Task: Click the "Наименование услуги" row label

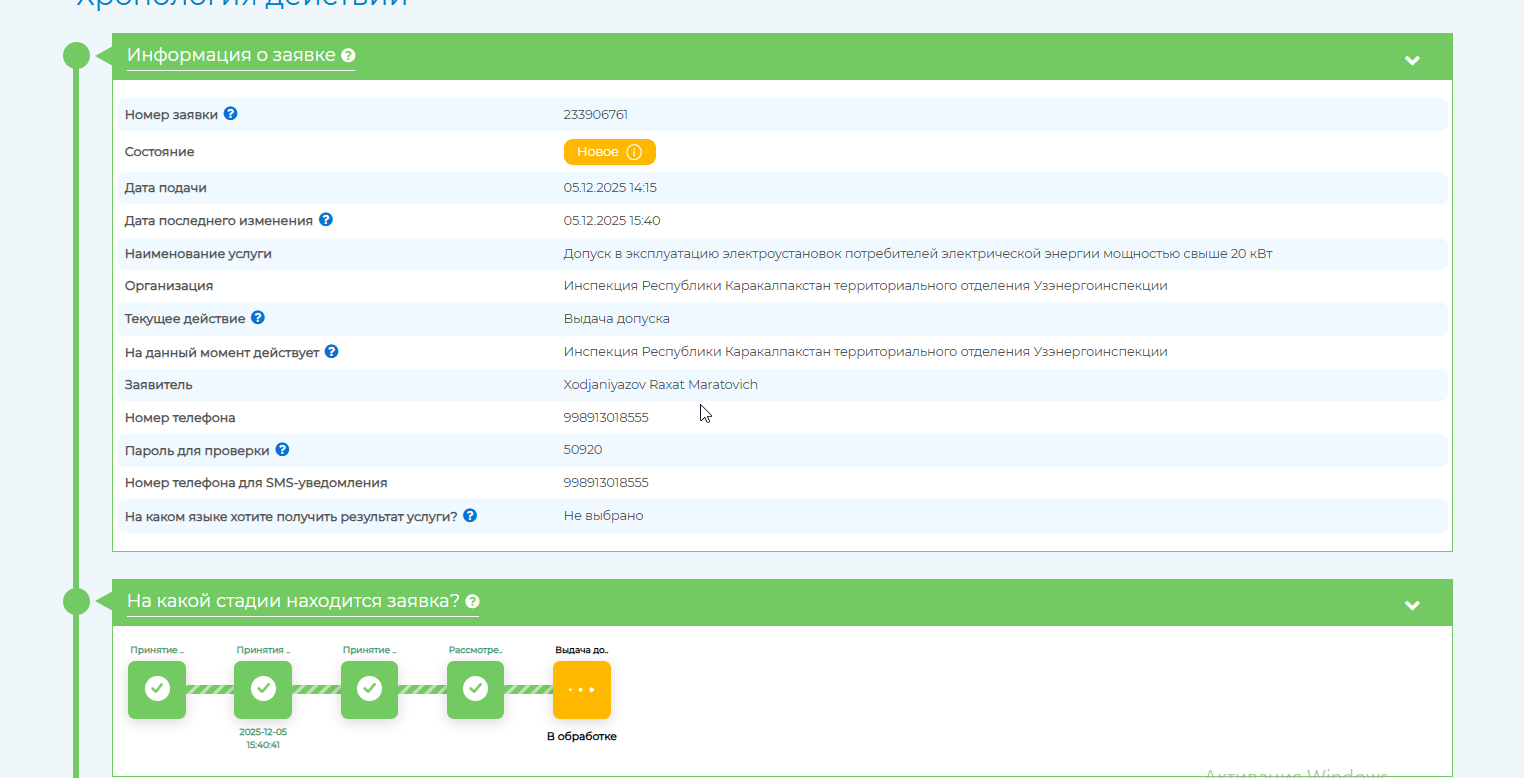Action: [198, 254]
